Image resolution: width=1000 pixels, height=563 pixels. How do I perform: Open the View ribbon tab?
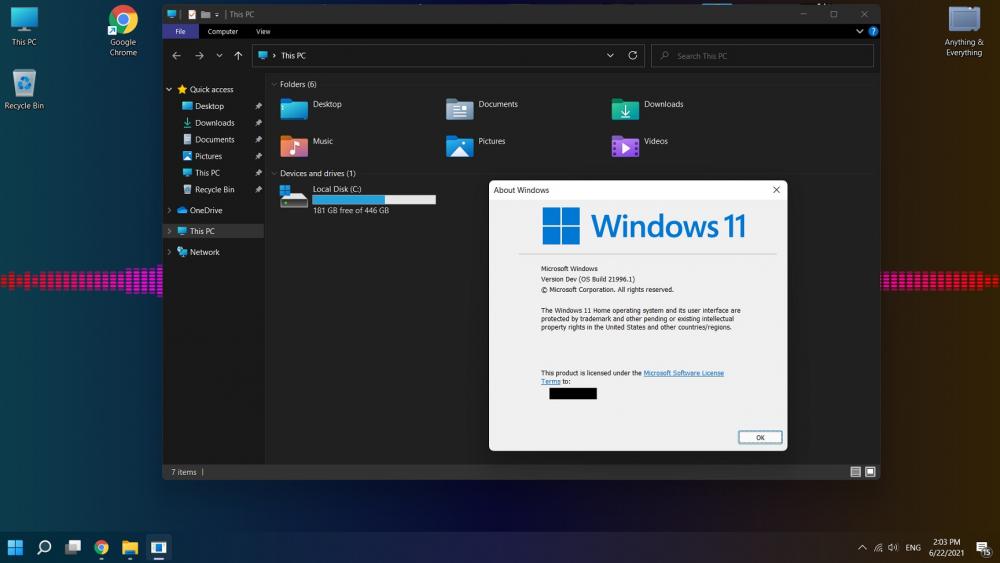(263, 32)
